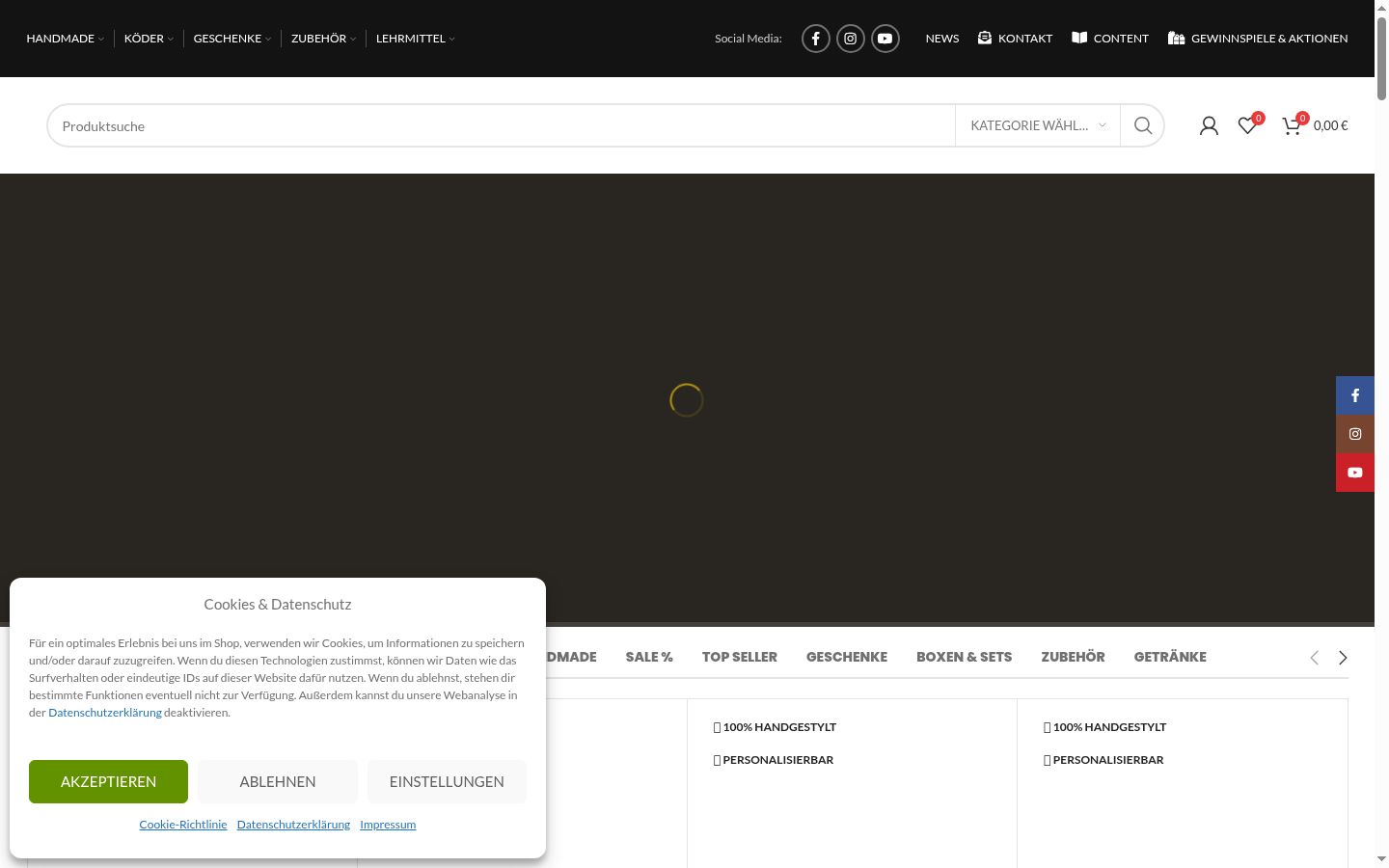
Task: Open the Cookie-Richtlinie link
Action: 183,825
